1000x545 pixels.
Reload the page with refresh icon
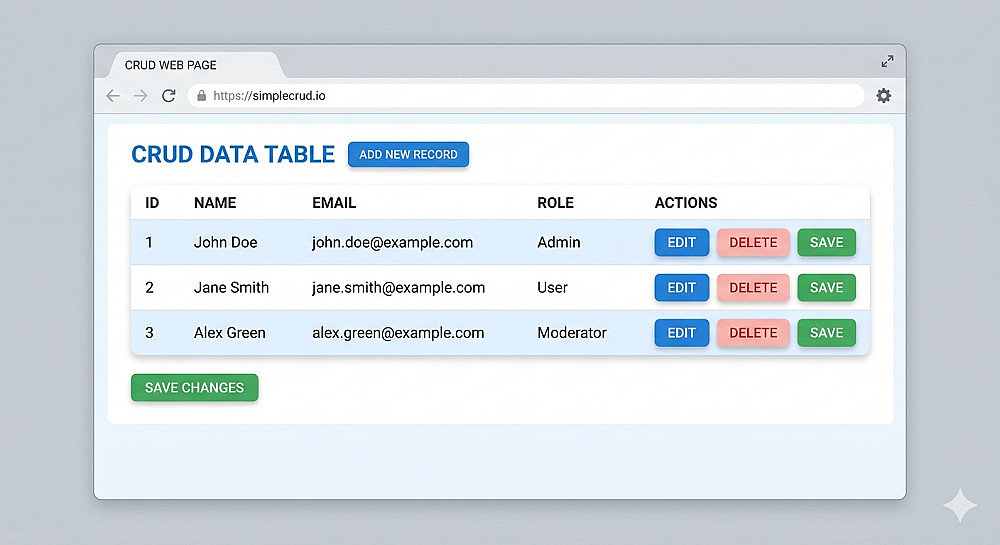[169, 96]
